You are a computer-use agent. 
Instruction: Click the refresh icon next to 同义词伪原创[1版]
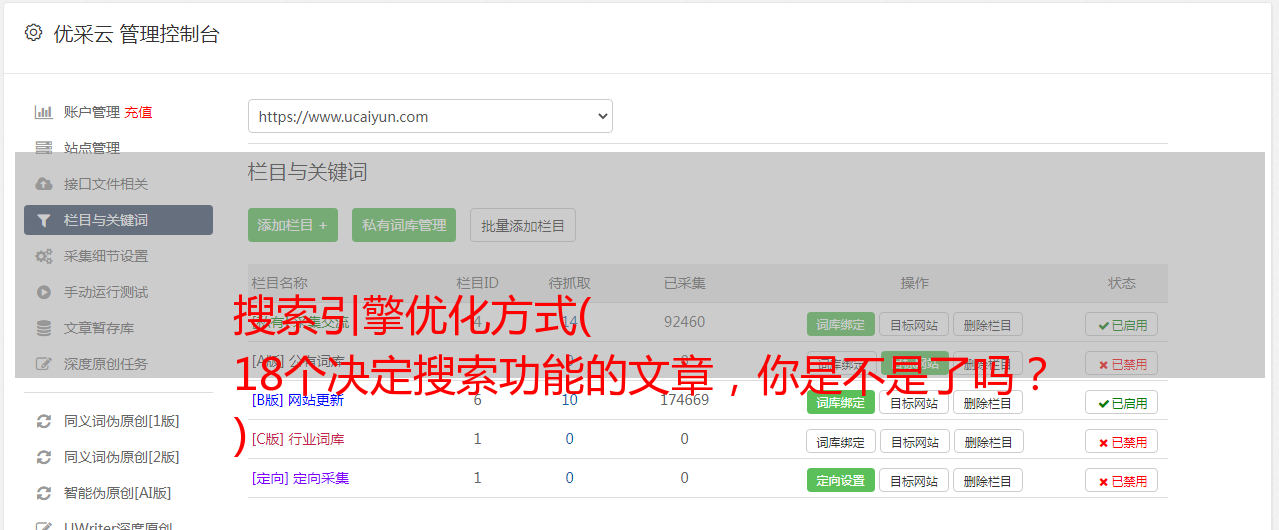(x=43, y=421)
